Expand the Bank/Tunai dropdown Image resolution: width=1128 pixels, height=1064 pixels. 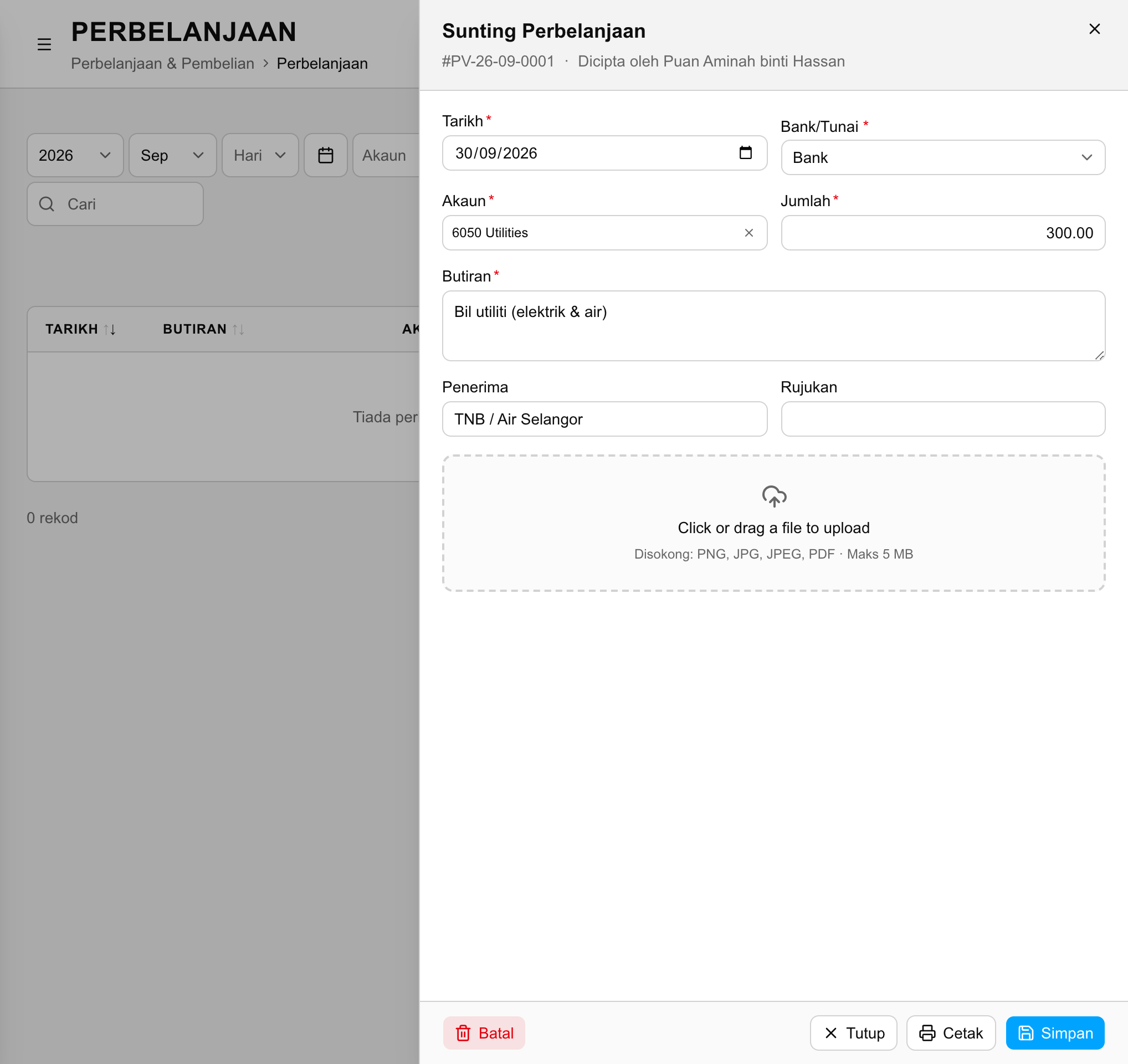pos(942,157)
